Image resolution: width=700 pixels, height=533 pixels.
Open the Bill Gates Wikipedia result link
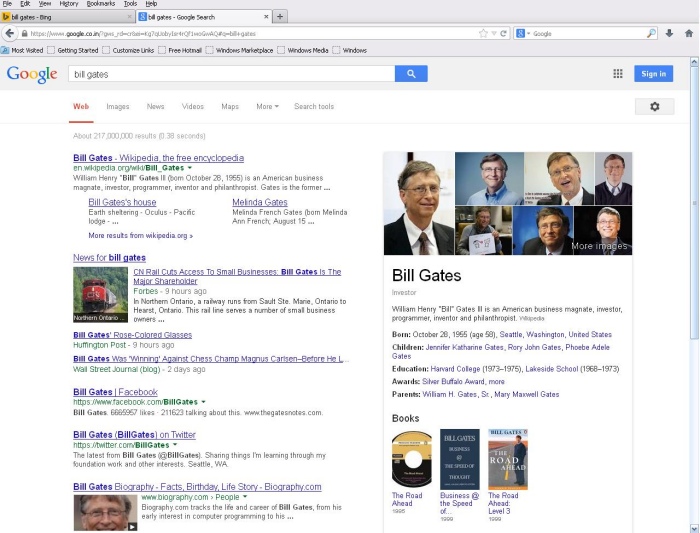[158, 158]
